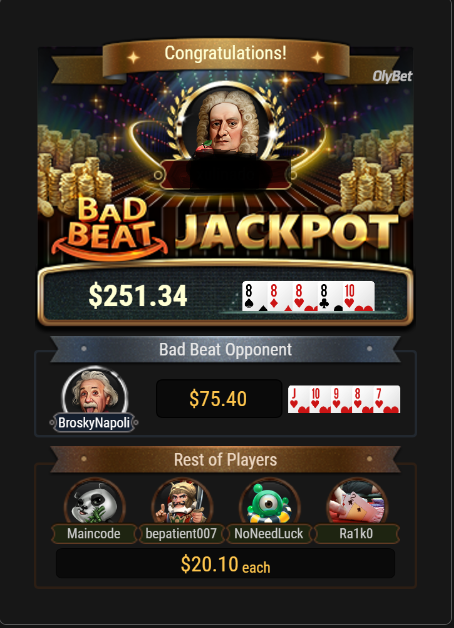Select the bepatient007 name label

[181, 533]
